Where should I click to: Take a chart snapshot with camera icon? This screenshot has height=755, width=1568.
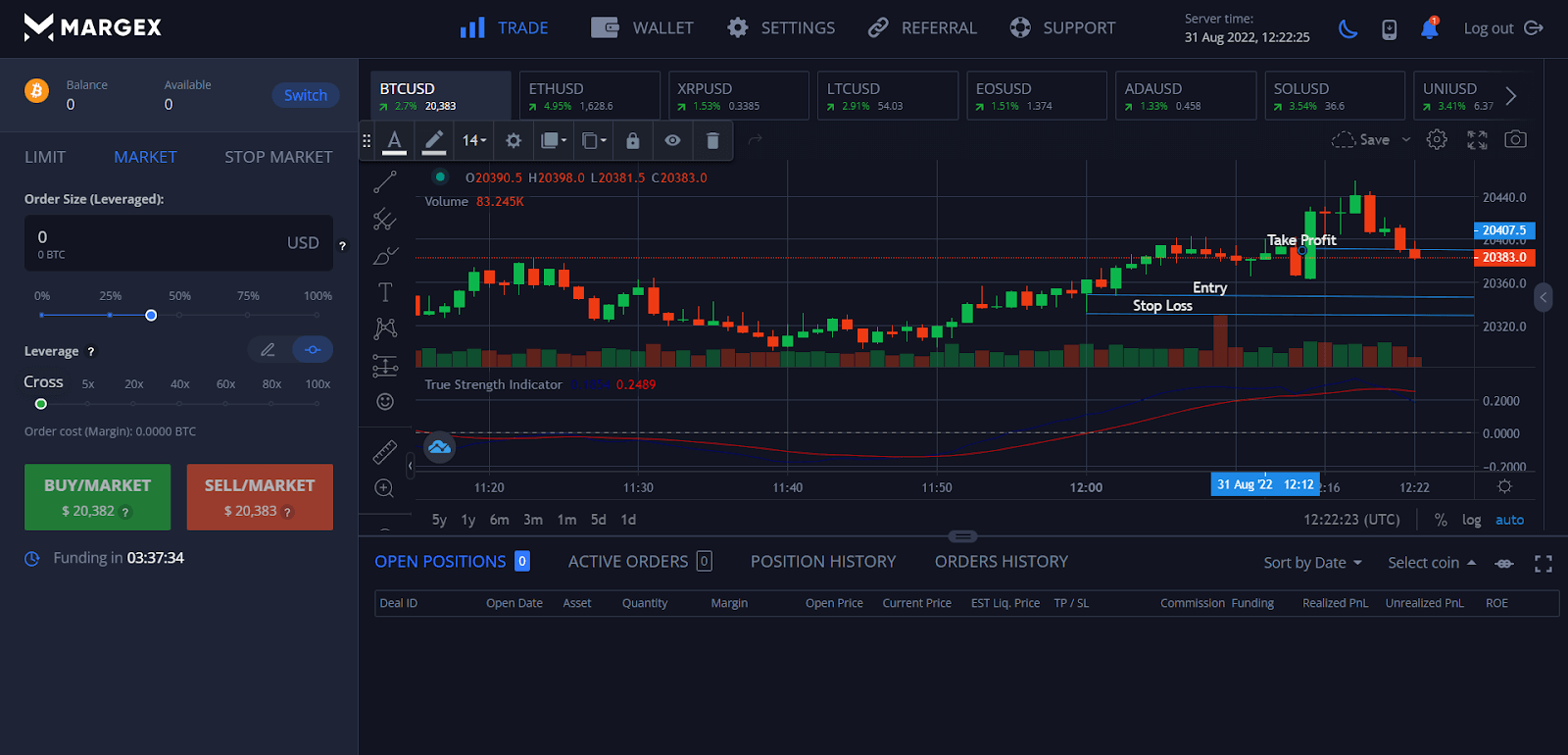coord(1515,139)
